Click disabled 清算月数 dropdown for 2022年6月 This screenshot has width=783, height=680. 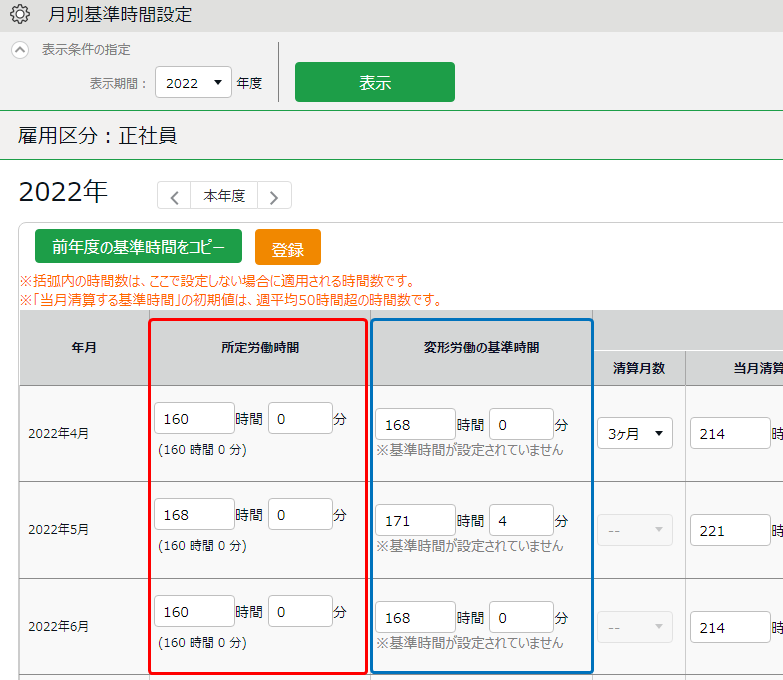click(x=635, y=627)
